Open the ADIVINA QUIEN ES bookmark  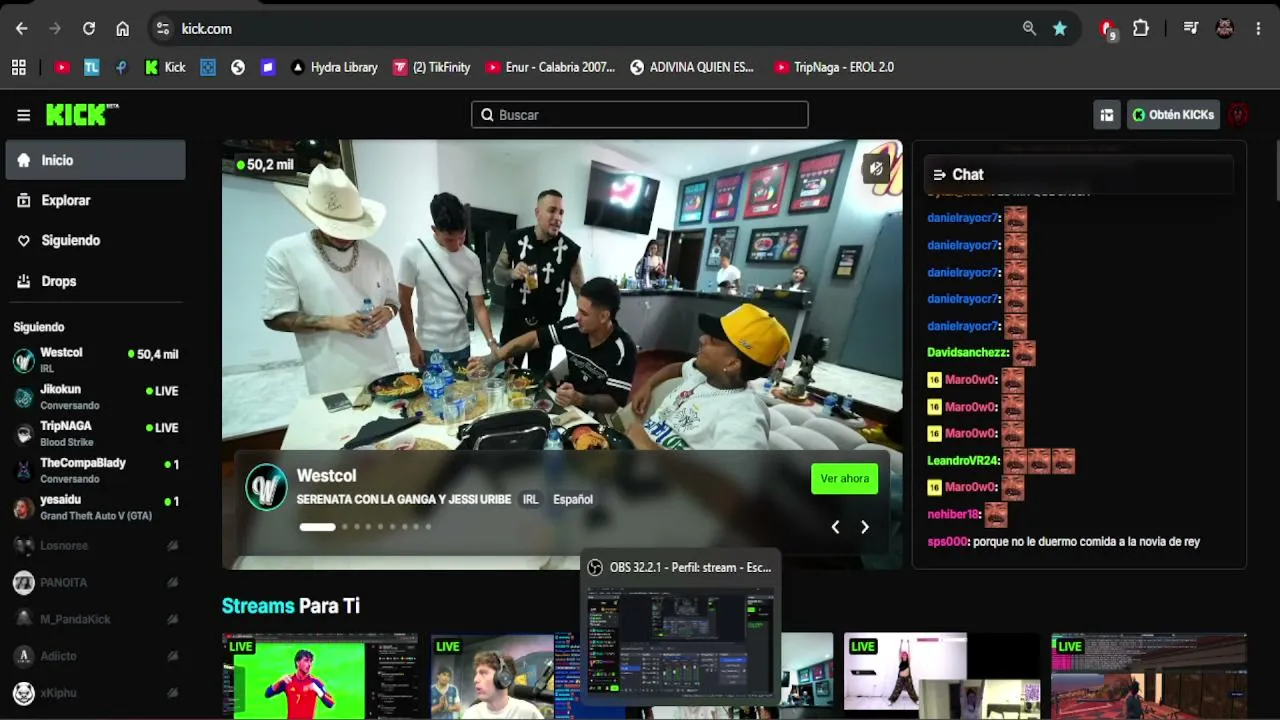[x=692, y=67]
